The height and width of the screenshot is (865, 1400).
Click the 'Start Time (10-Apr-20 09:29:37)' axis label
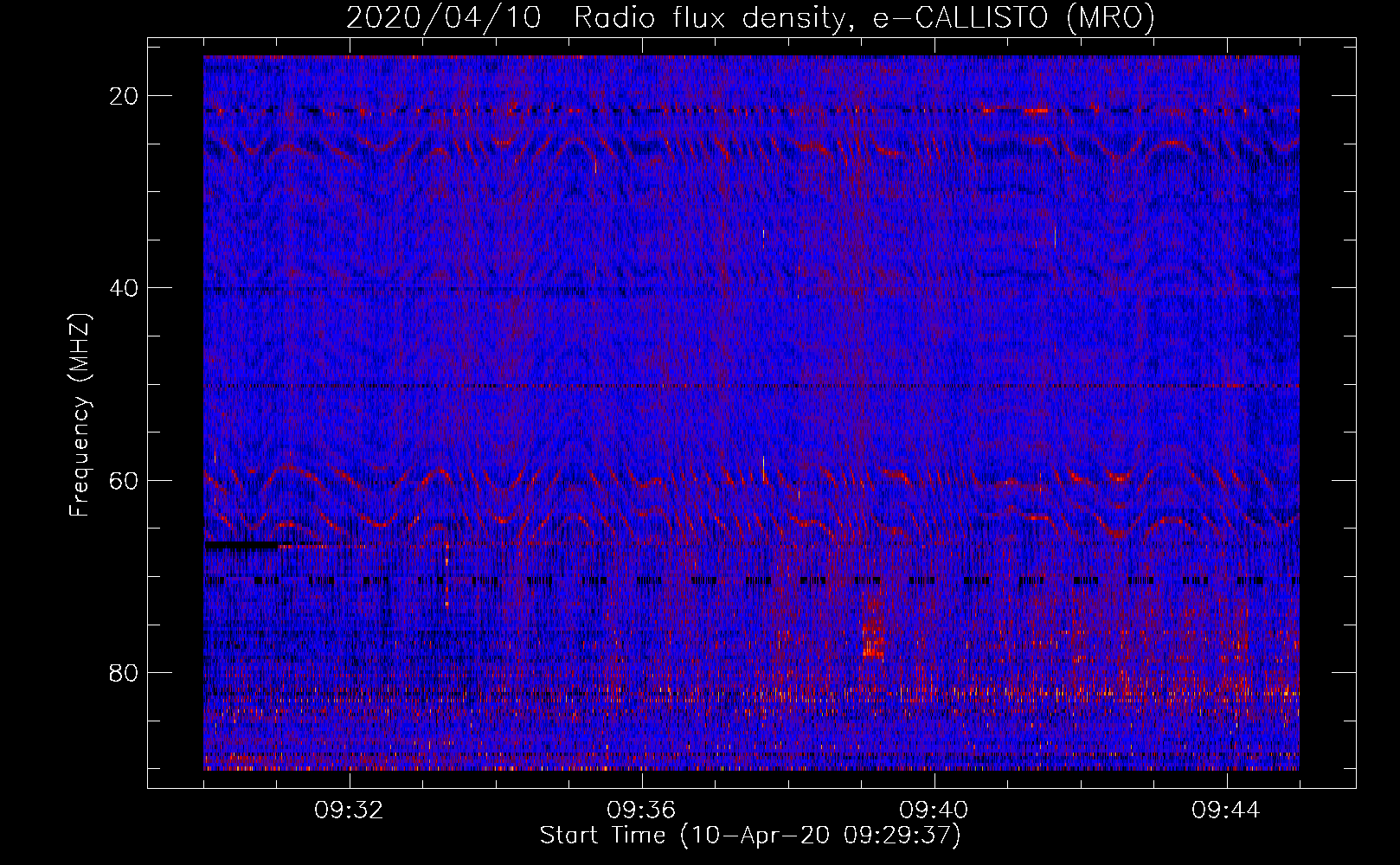pyautogui.click(x=750, y=836)
